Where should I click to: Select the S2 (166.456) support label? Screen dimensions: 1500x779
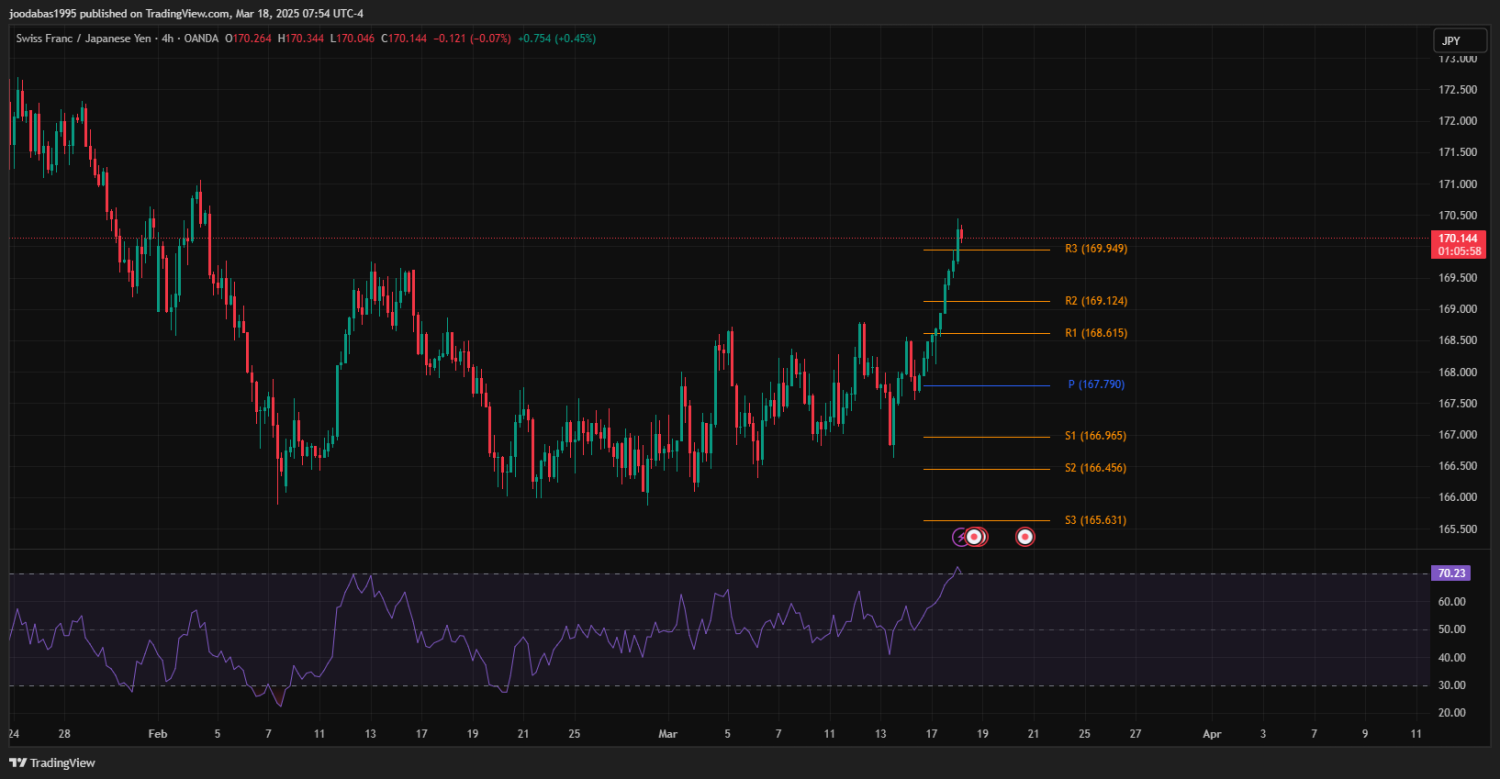point(1095,468)
